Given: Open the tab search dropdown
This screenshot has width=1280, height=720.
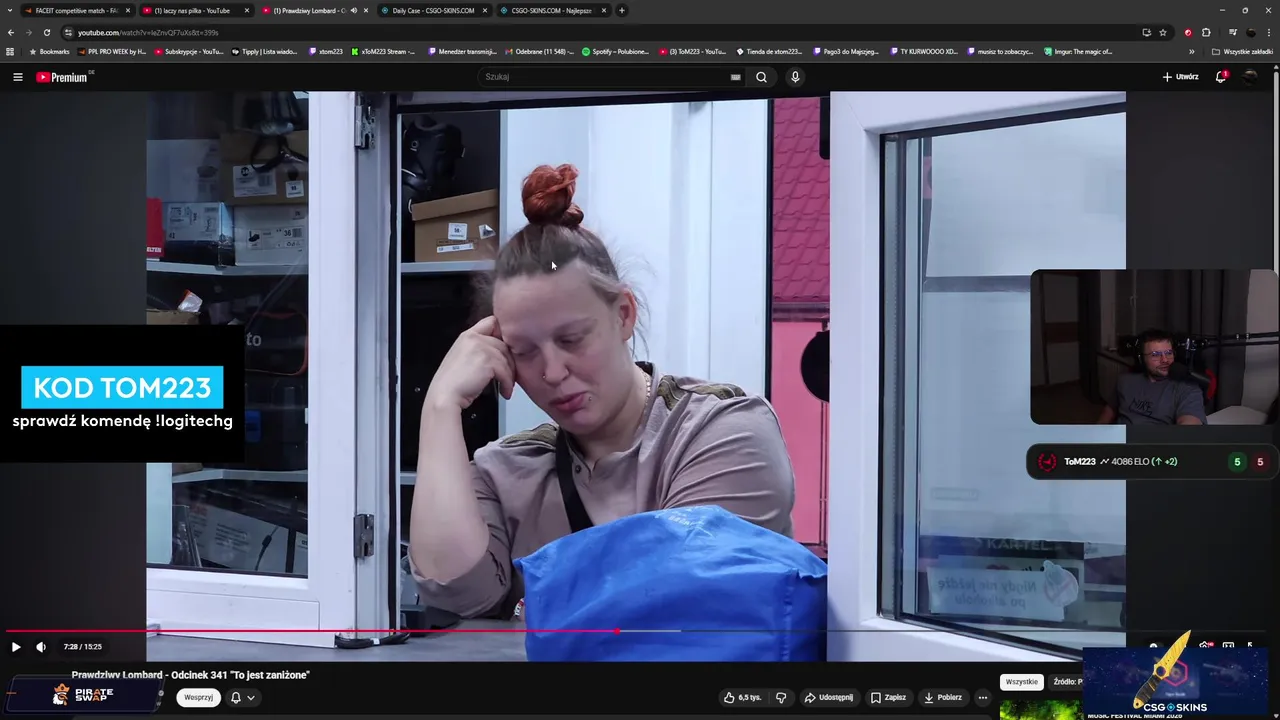Looking at the screenshot, I should click(x=10, y=10).
